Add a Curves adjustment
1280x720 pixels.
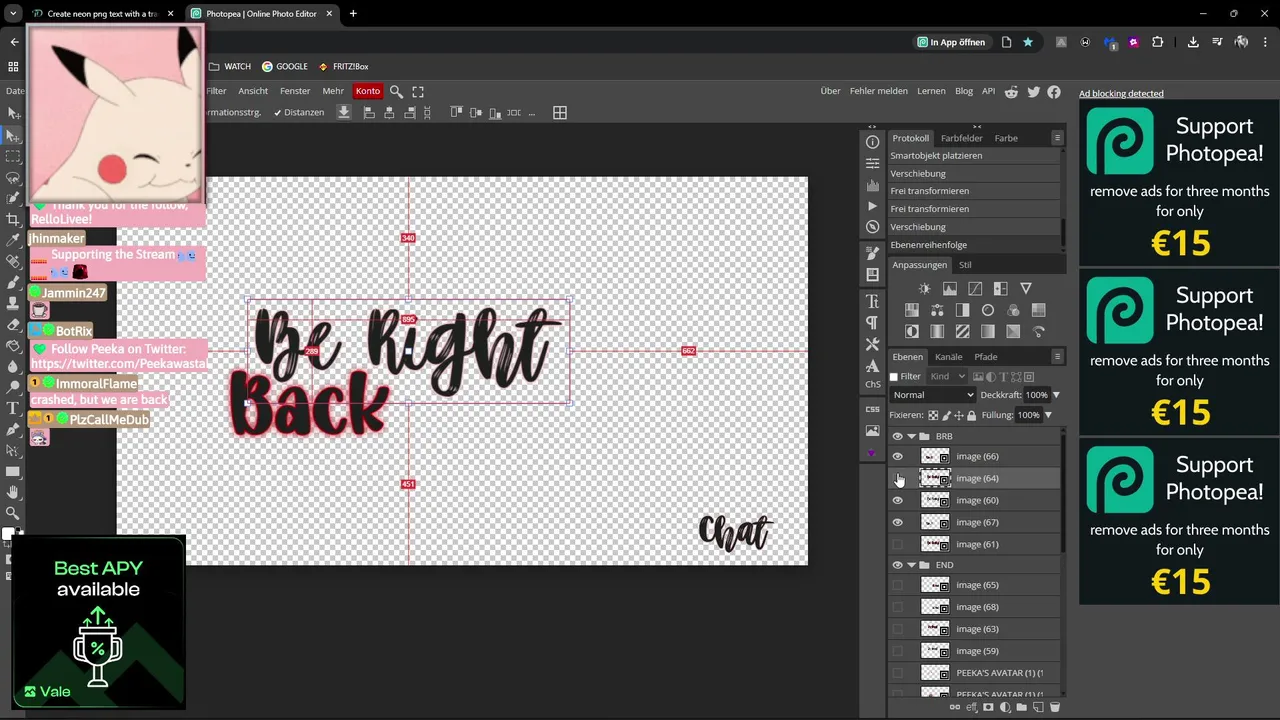pyautogui.click(x=975, y=289)
